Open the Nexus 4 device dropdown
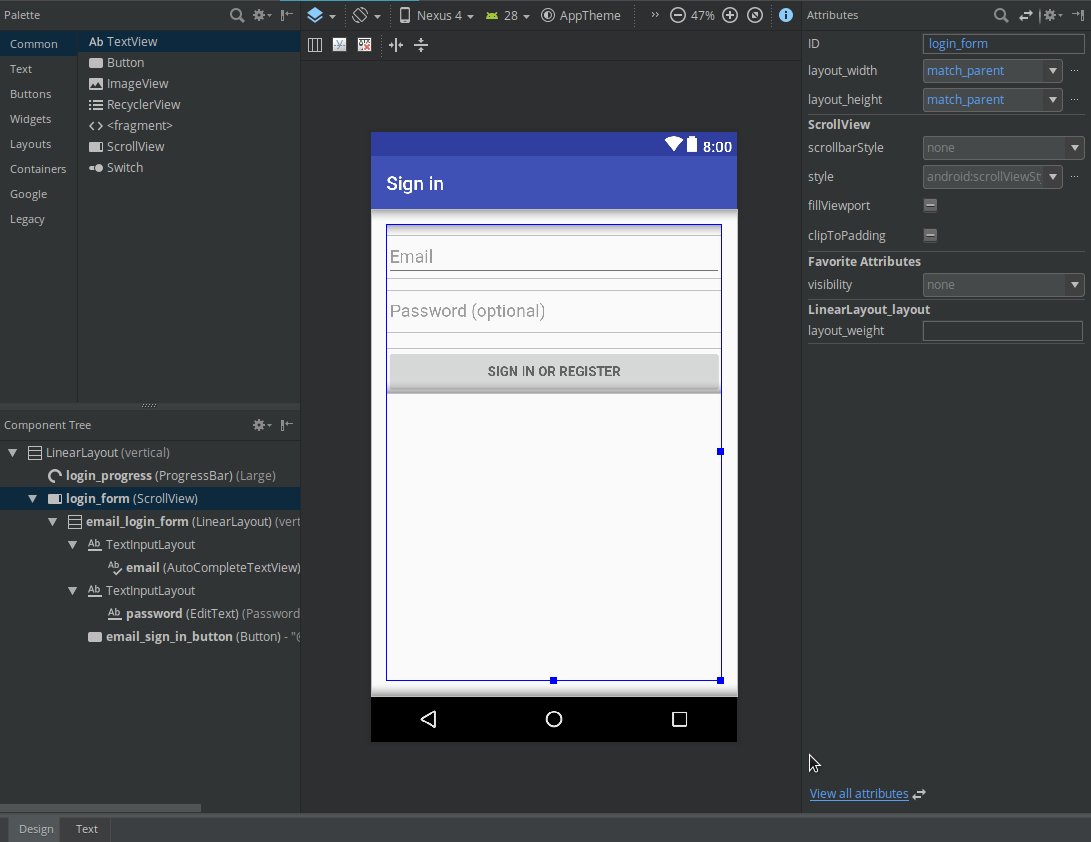 [437, 15]
